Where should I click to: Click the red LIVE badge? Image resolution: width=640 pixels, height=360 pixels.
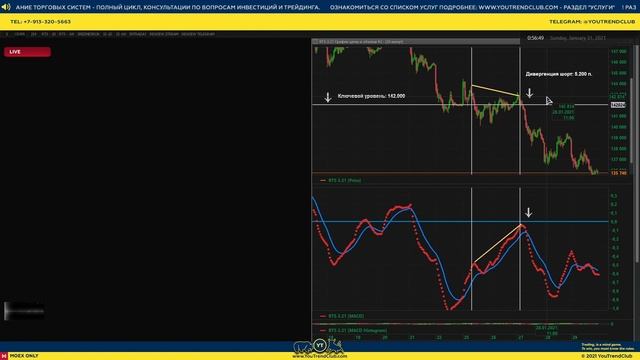pos(27,52)
